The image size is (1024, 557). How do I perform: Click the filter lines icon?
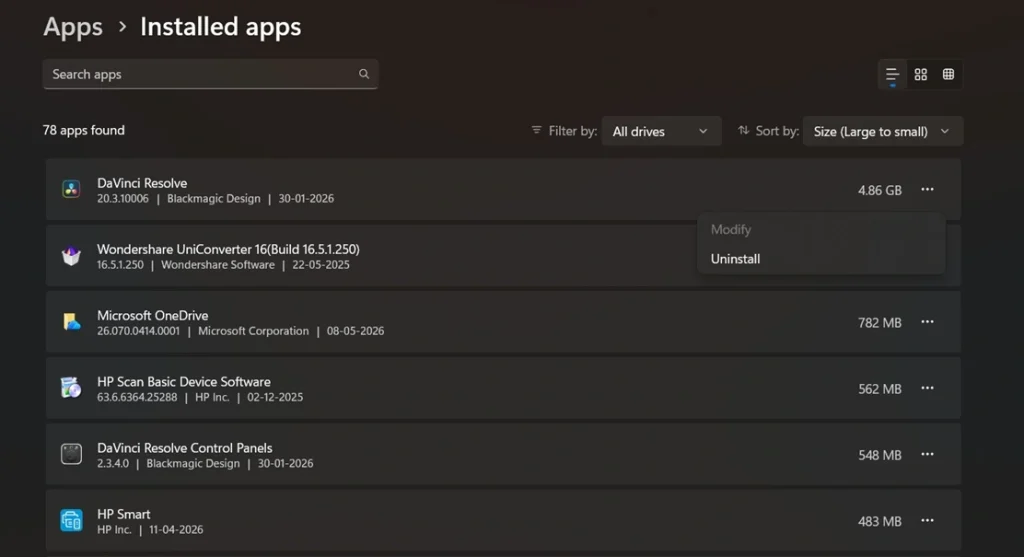[x=536, y=131]
